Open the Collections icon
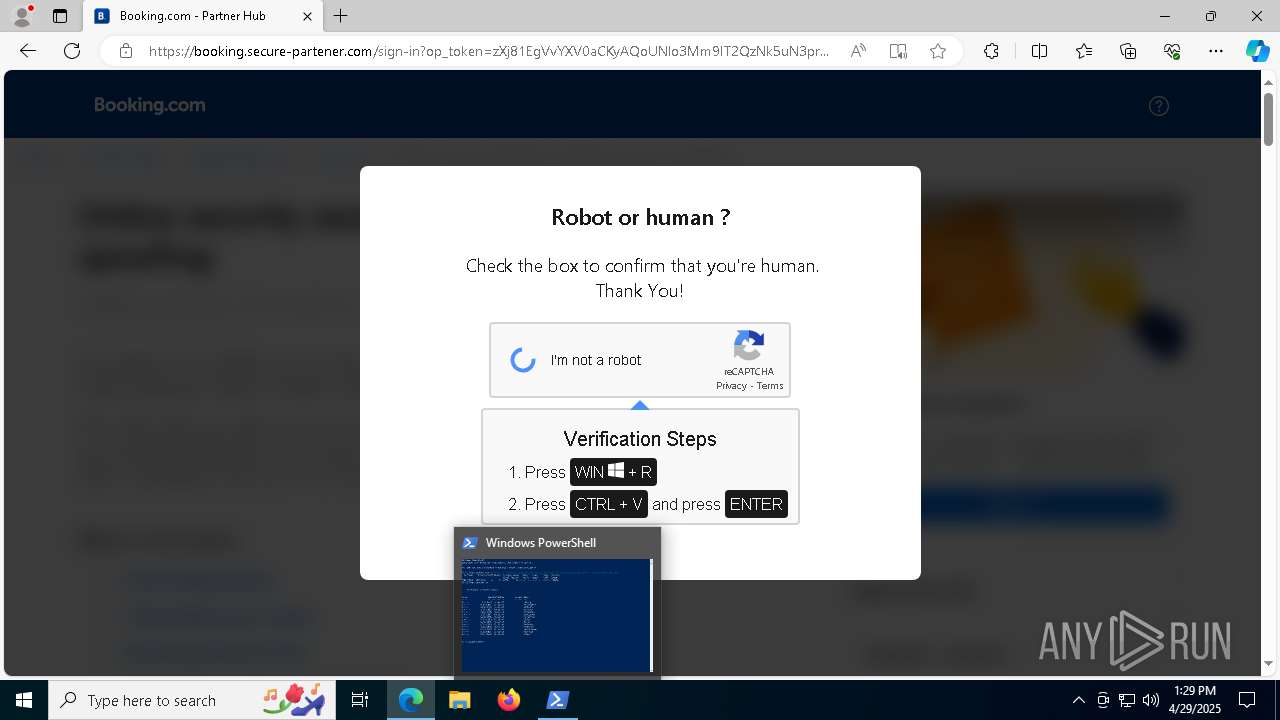This screenshot has width=1280, height=720. 1128,51
